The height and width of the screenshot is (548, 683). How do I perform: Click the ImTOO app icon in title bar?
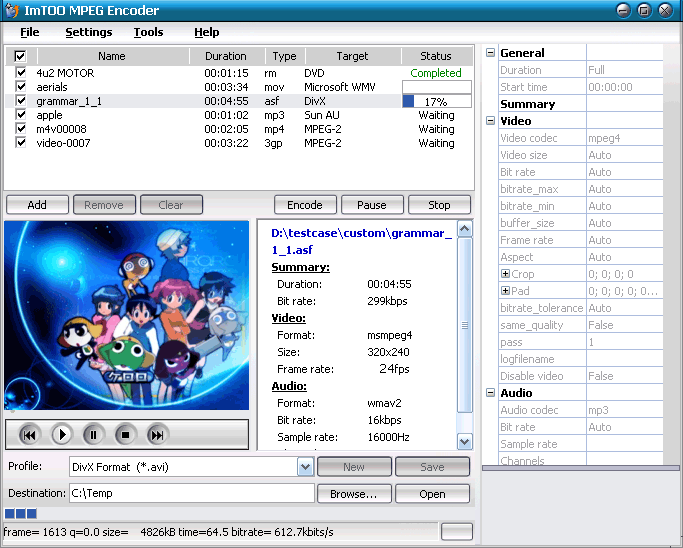tap(13, 10)
